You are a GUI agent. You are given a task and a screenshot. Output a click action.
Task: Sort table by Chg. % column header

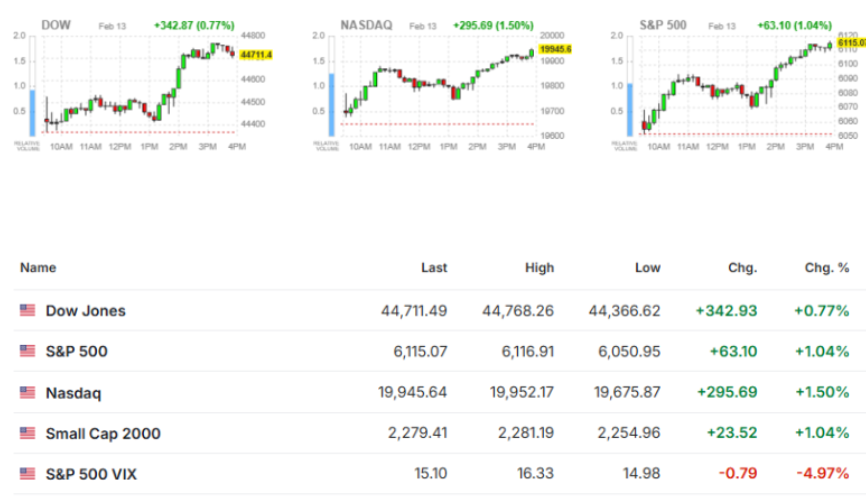[x=827, y=268]
